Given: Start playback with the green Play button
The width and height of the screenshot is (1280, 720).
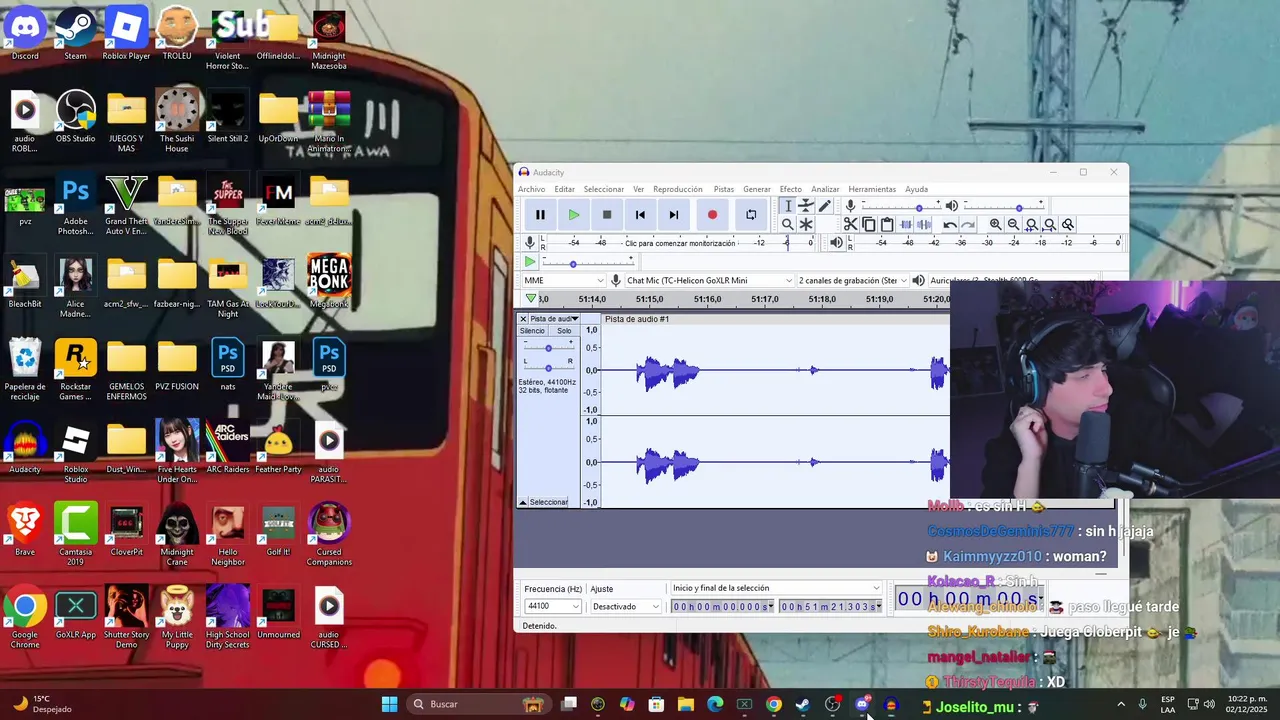Looking at the screenshot, I should point(573,215).
